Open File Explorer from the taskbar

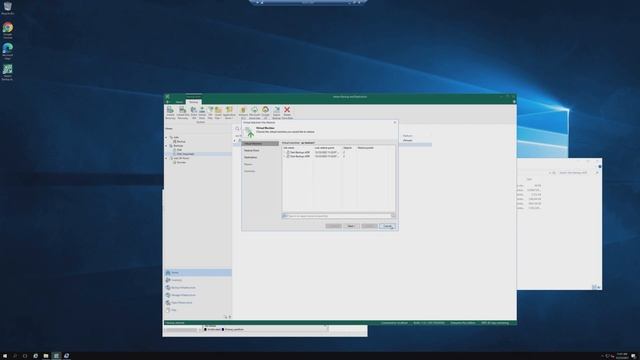46,356
